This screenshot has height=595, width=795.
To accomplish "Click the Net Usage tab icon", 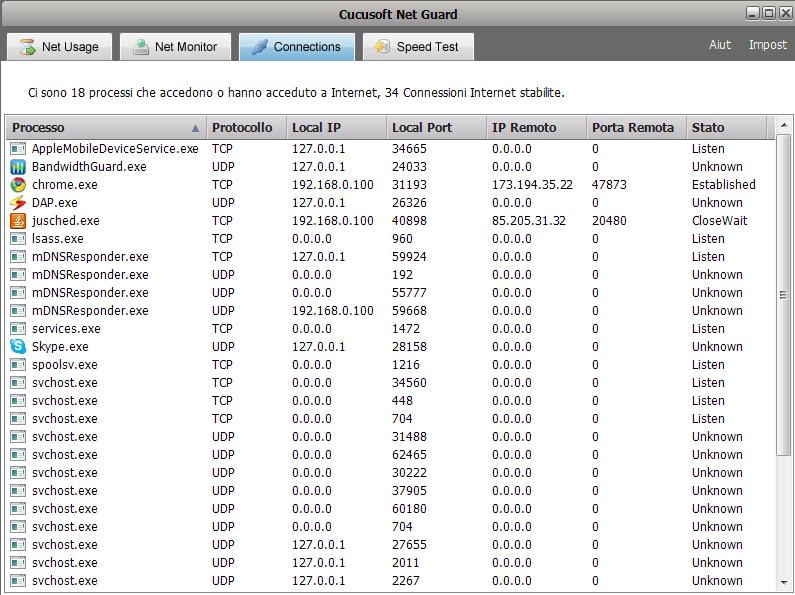I will tap(27, 47).
